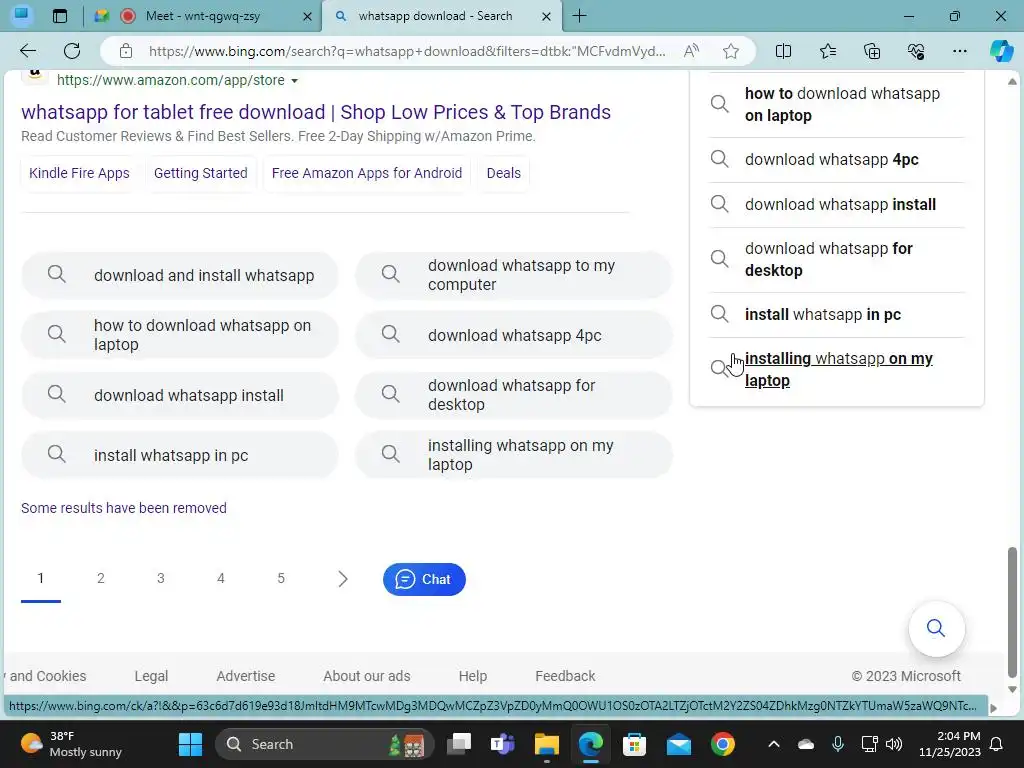The image size is (1024, 768).
Task: Open weather widget 38°F Mostly sunny
Action: [72, 744]
